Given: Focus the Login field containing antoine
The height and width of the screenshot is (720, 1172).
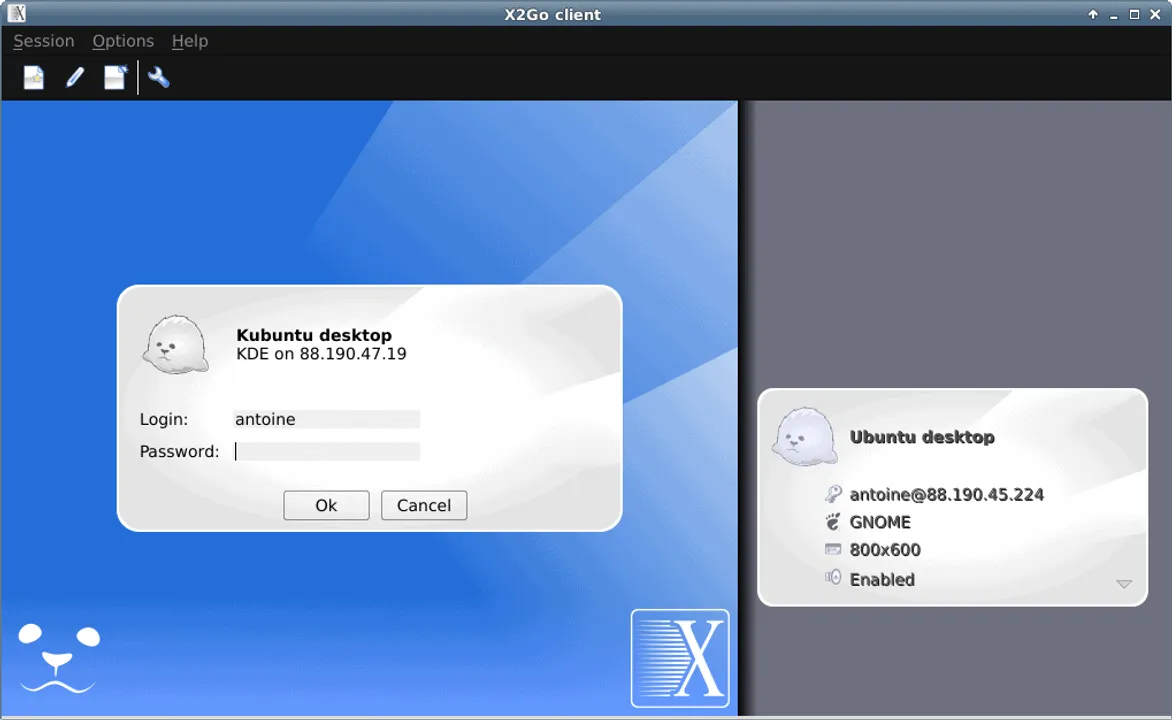Looking at the screenshot, I should point(327,419).
